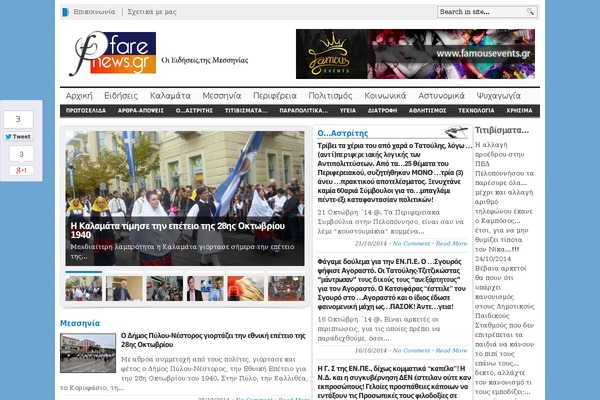Open the Σχετικά με μας link
The width and height of the screenshot is (600, 400).
click(x=152, y=12)
